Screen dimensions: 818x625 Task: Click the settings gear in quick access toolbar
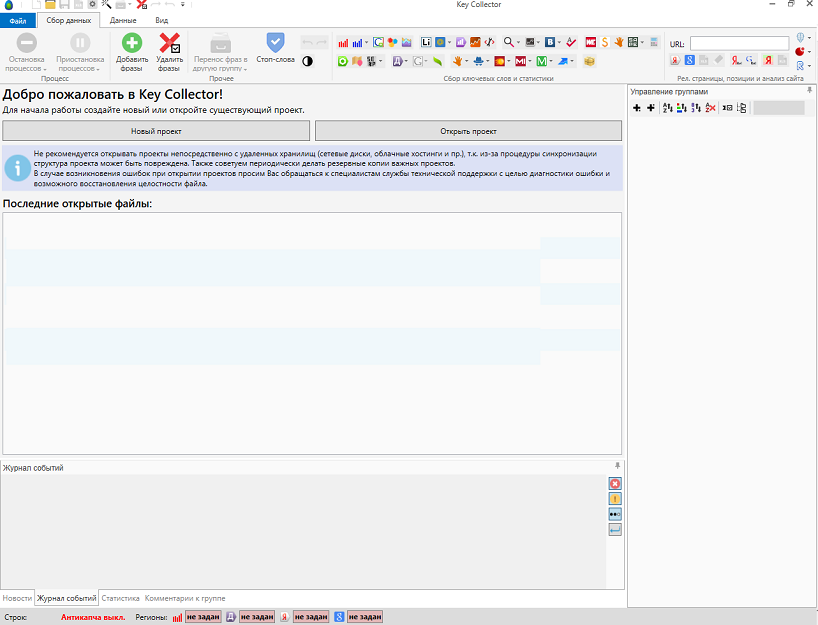(92, 5)
